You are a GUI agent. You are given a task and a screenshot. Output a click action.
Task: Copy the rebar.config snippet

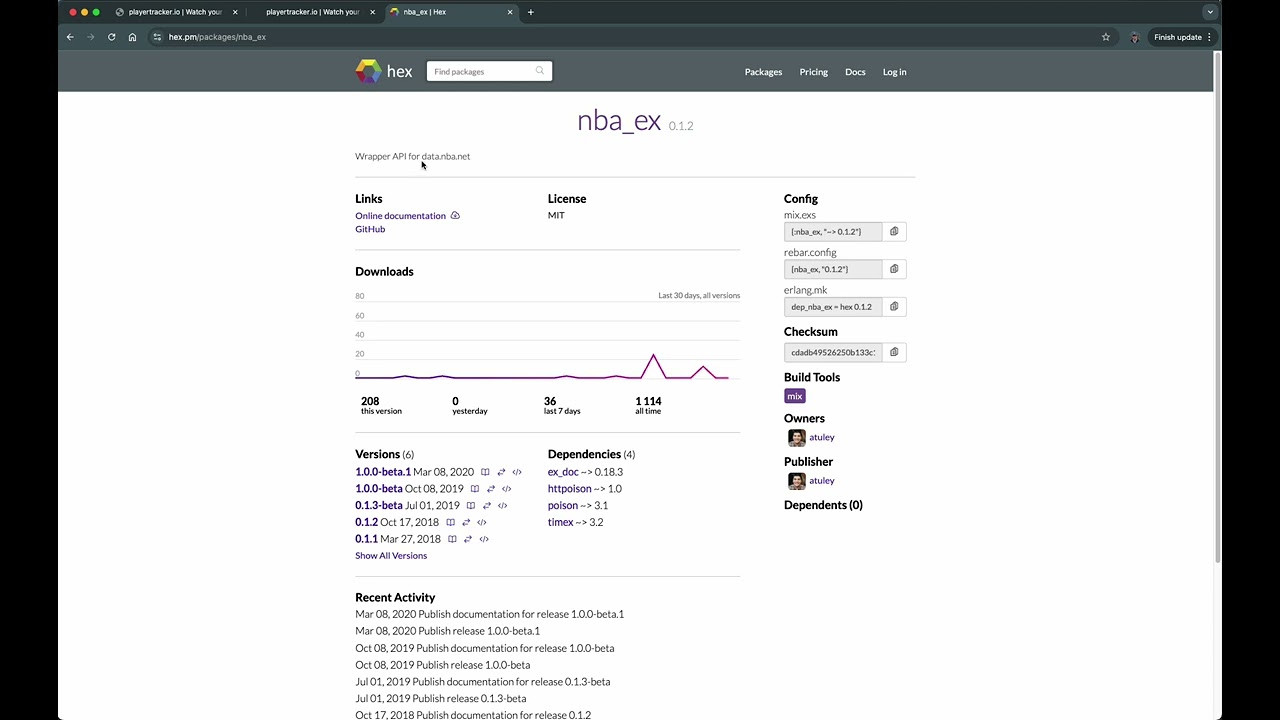pyautogui.click(x=894, y=269)
